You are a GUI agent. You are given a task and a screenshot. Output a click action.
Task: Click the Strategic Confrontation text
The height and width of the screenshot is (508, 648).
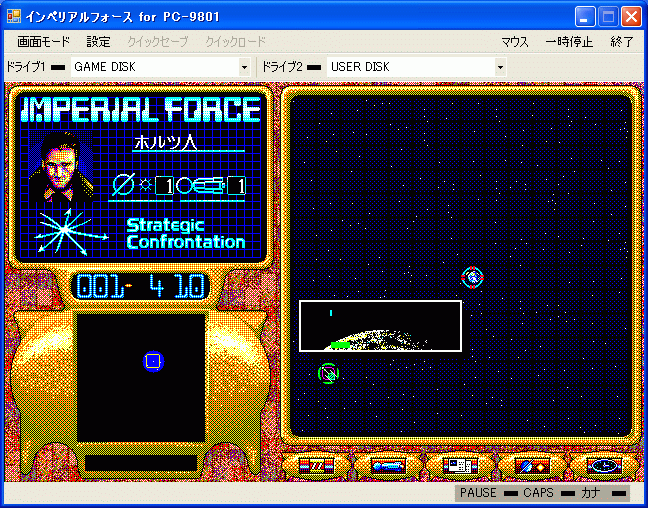click(x=186, y=234)
